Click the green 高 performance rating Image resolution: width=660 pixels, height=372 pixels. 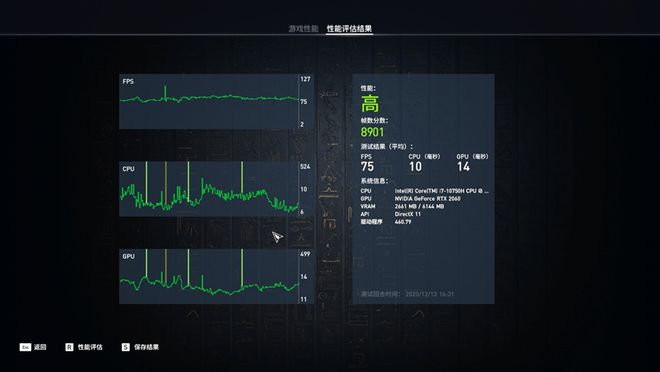click(370, 104)
